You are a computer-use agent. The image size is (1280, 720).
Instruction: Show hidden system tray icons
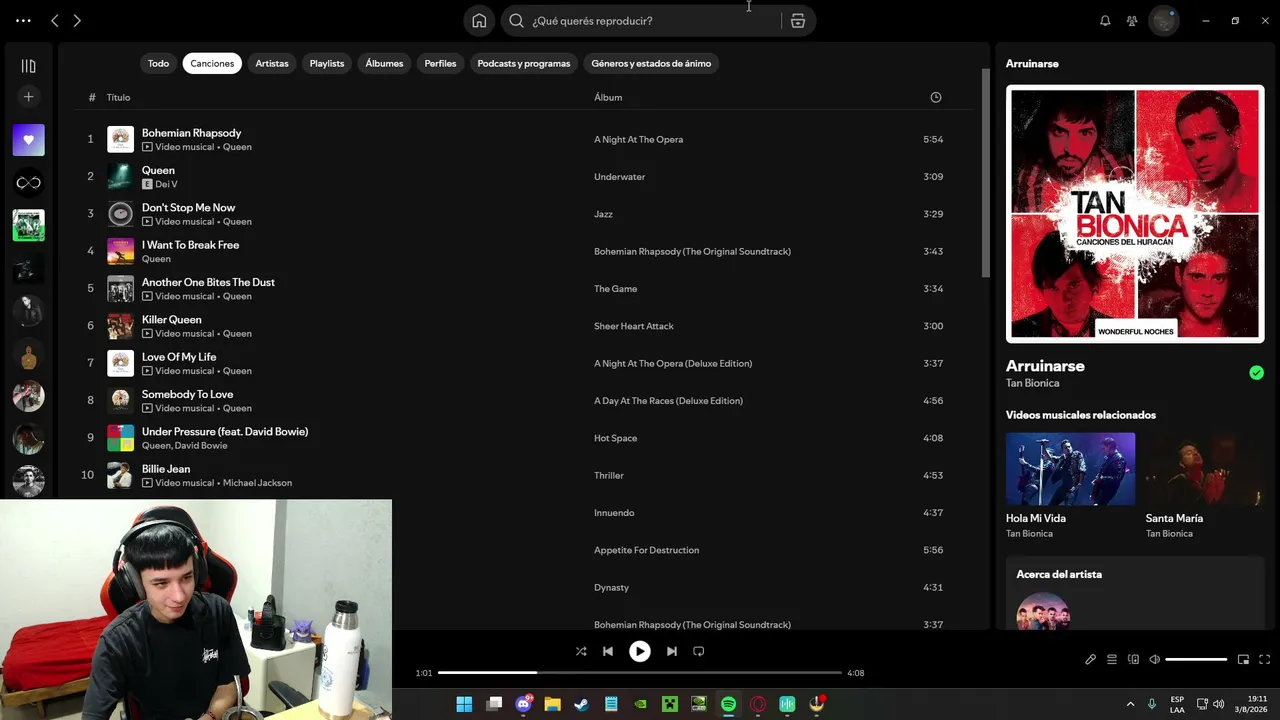tap(1131, 704)
